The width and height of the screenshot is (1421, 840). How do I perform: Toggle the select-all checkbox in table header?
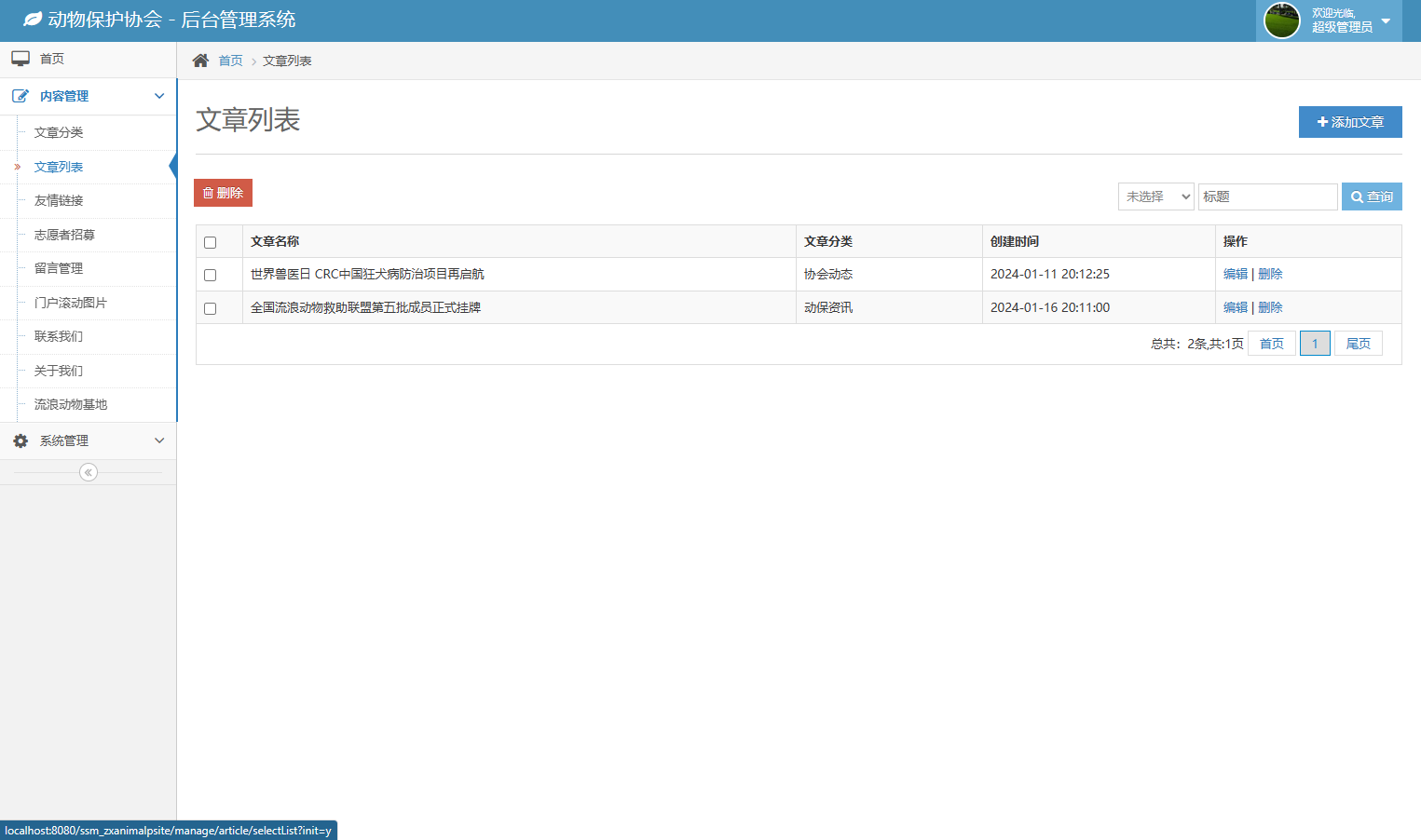pos(211,242)
